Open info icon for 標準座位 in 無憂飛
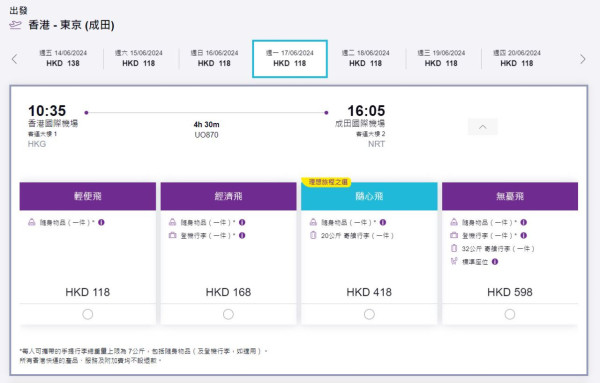The width and height of the screenshot is (600, 383). [x=495, y=262]
